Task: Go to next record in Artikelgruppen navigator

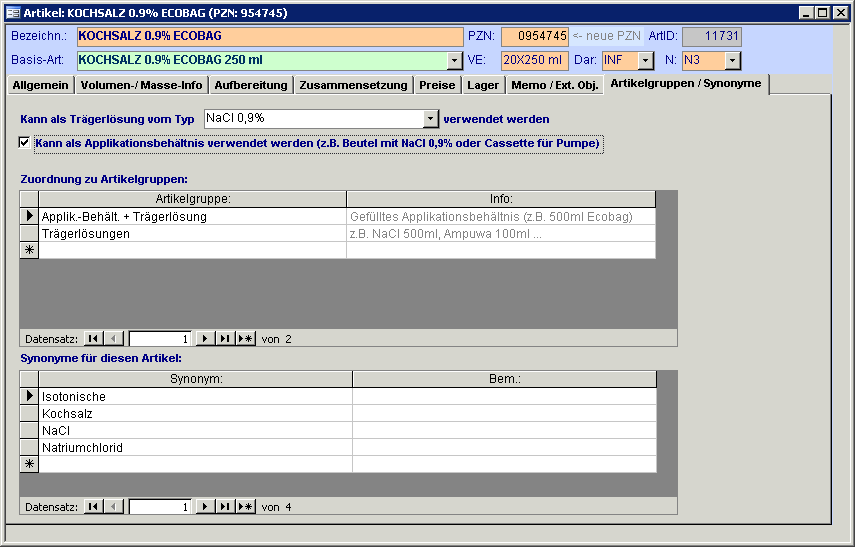Action: click(x=204, y=339)
